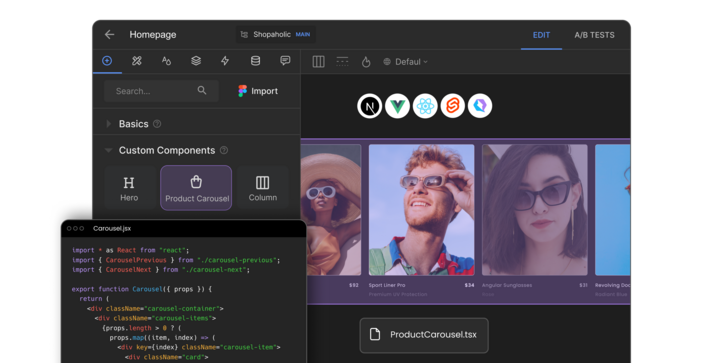Image resolution: width=705 pixels, height=363 pixels.
Task: Click the './carousel-next' import line
Action: point(161,270)
